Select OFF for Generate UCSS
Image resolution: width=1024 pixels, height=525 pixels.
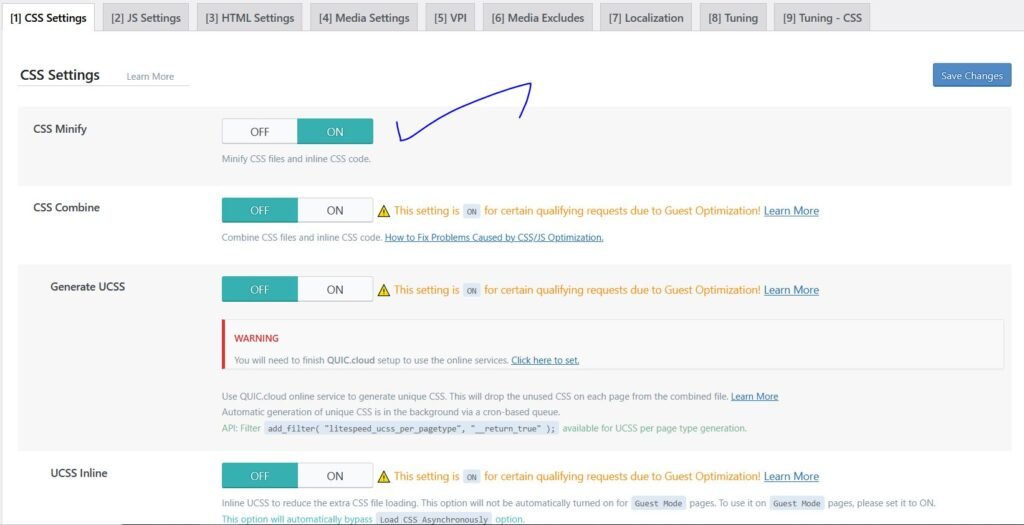click(260, 289)
